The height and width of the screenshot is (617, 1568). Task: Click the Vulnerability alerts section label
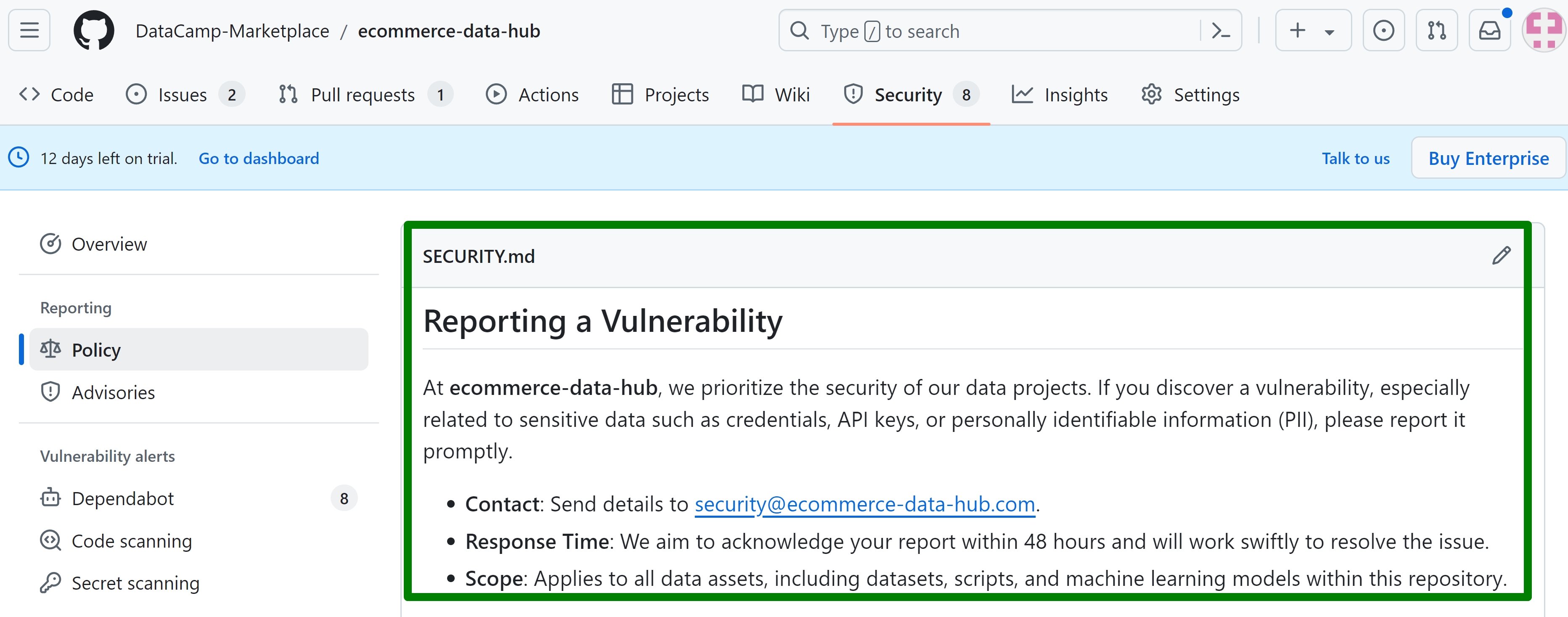108,456
